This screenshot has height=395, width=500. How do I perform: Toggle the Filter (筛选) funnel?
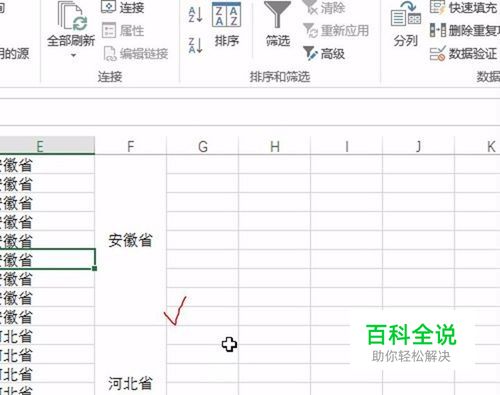[278, 24]
